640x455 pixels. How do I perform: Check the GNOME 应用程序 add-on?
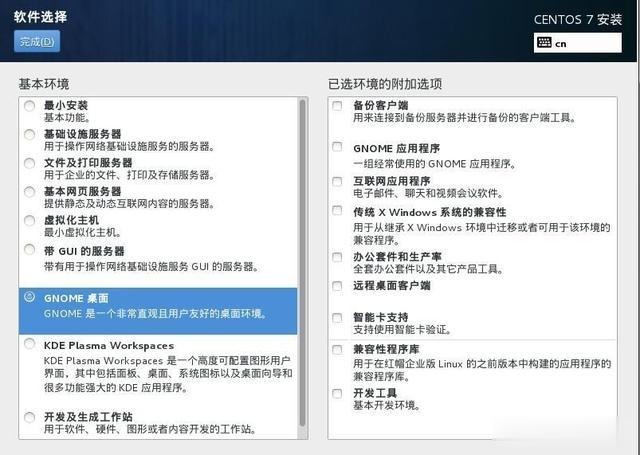click(337, 146)
